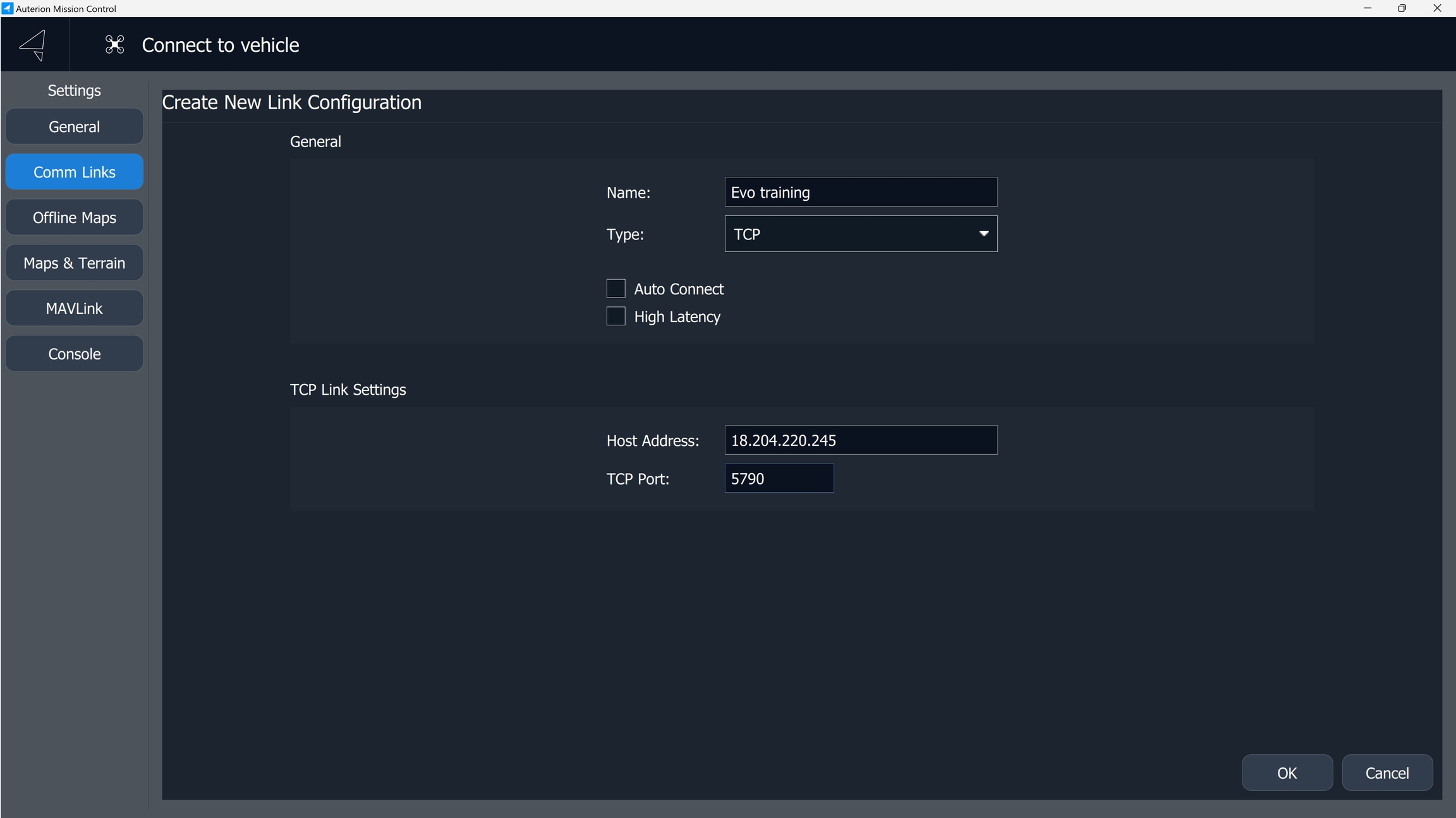Confirm link configuration with OK
Image resolution: width=1456 pixels, height=818 pixels.
(x=1287, y=773)
